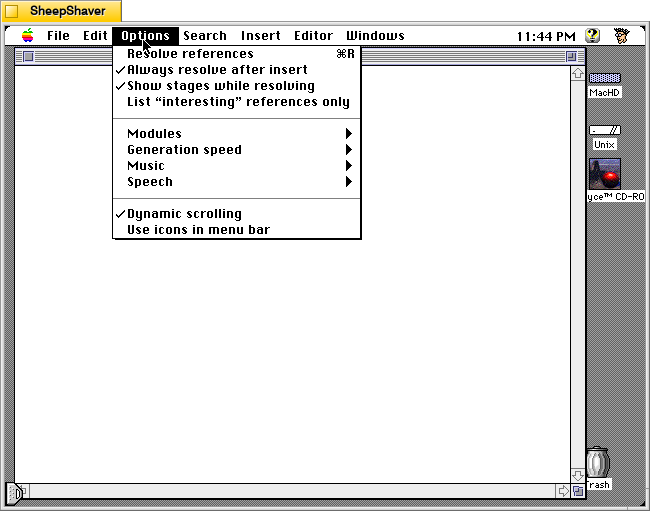Screen dimensions: 650x511
Task: Click the scroll right arrow
Action: point(563,491)
